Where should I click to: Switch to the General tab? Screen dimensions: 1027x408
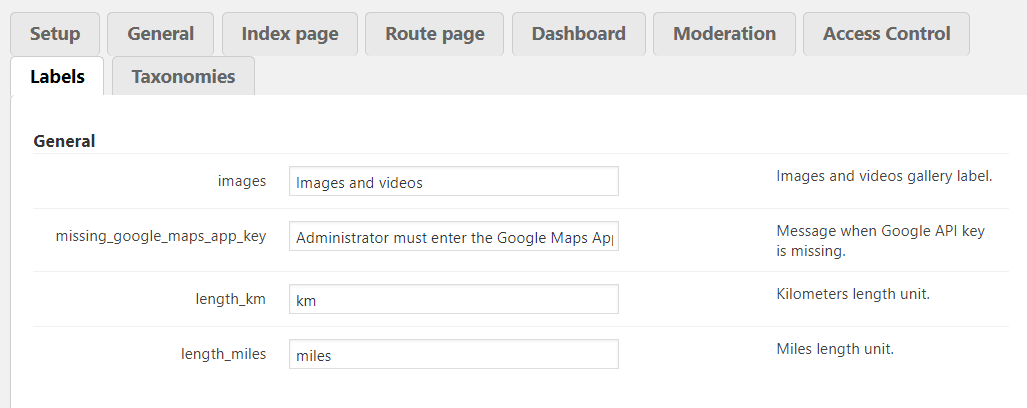(x=160, y=34)
